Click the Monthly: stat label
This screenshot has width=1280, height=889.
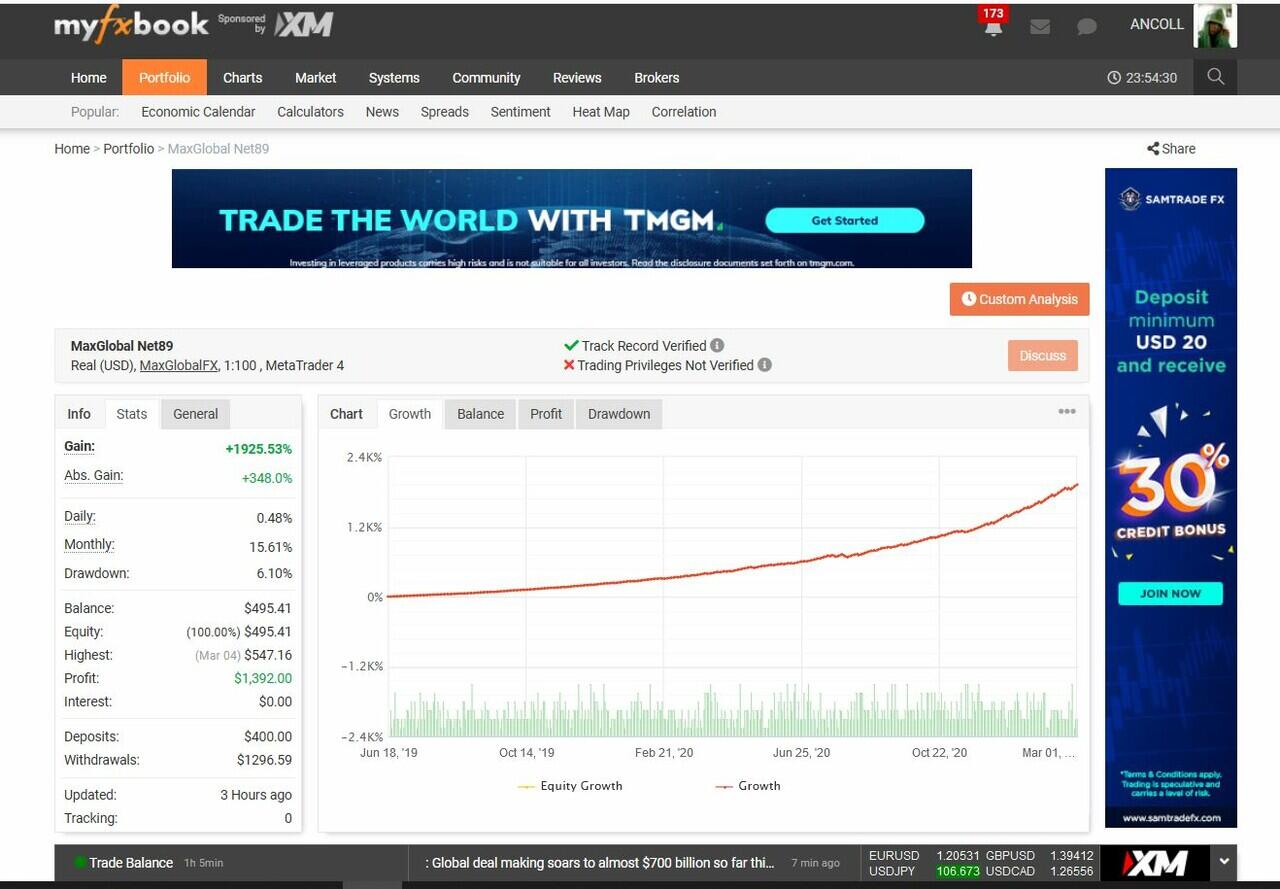(x=90, y=545)
